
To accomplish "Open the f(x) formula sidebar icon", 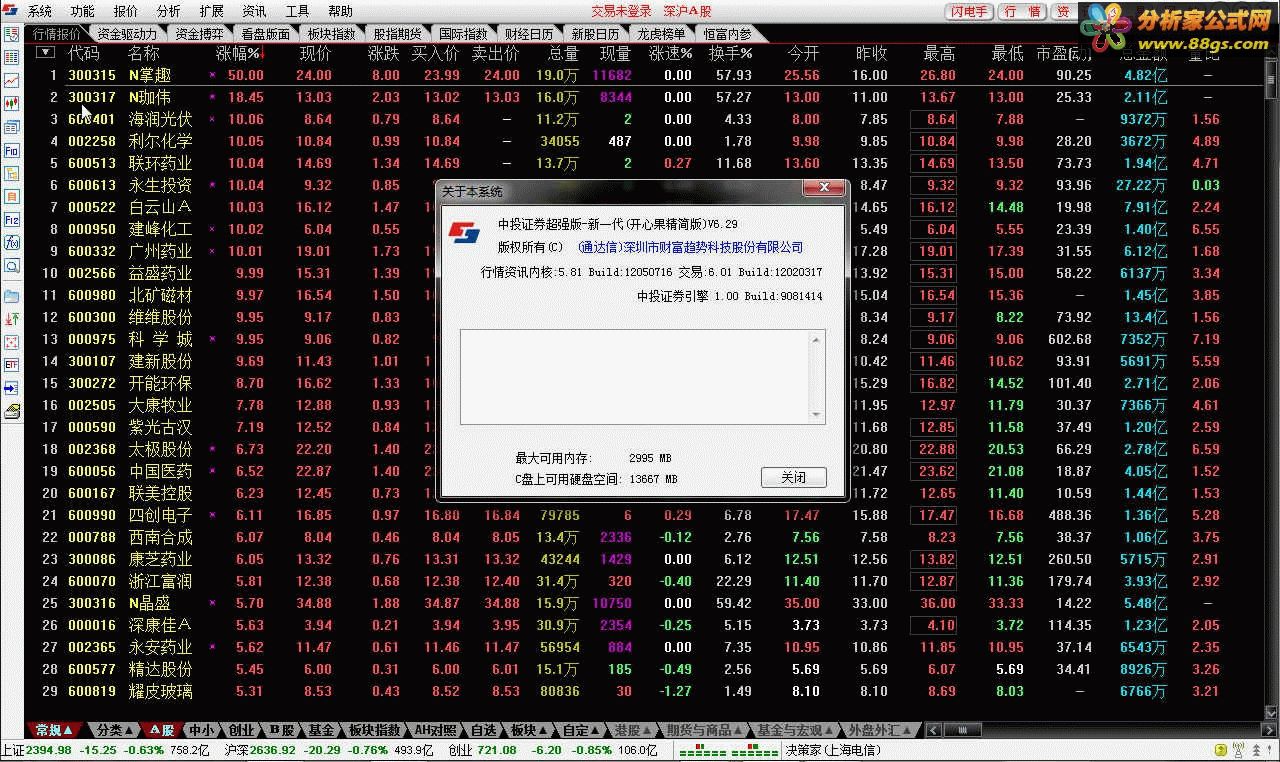I will coord(12,243).
